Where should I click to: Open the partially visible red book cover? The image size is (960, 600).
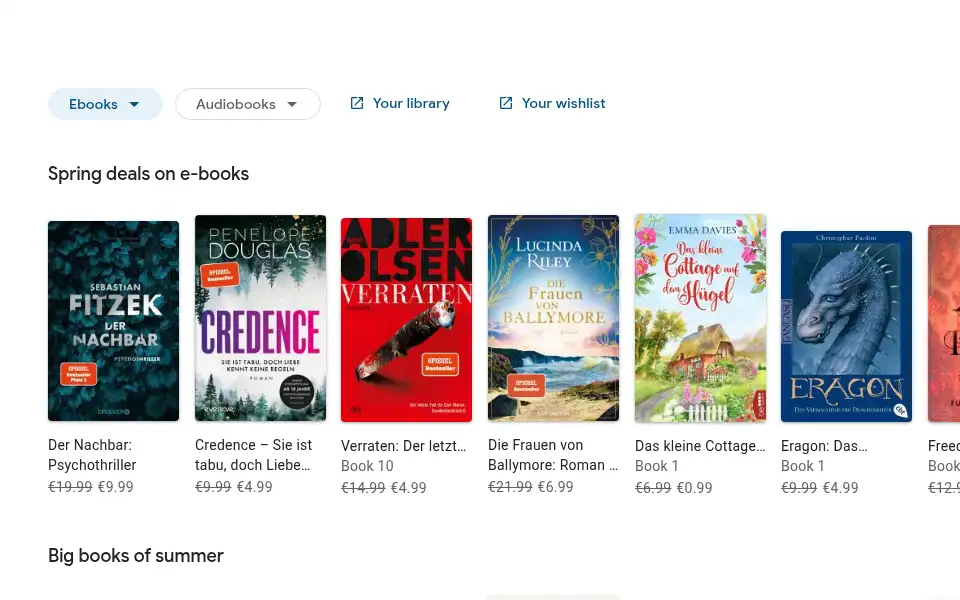(x=944, y=323)
